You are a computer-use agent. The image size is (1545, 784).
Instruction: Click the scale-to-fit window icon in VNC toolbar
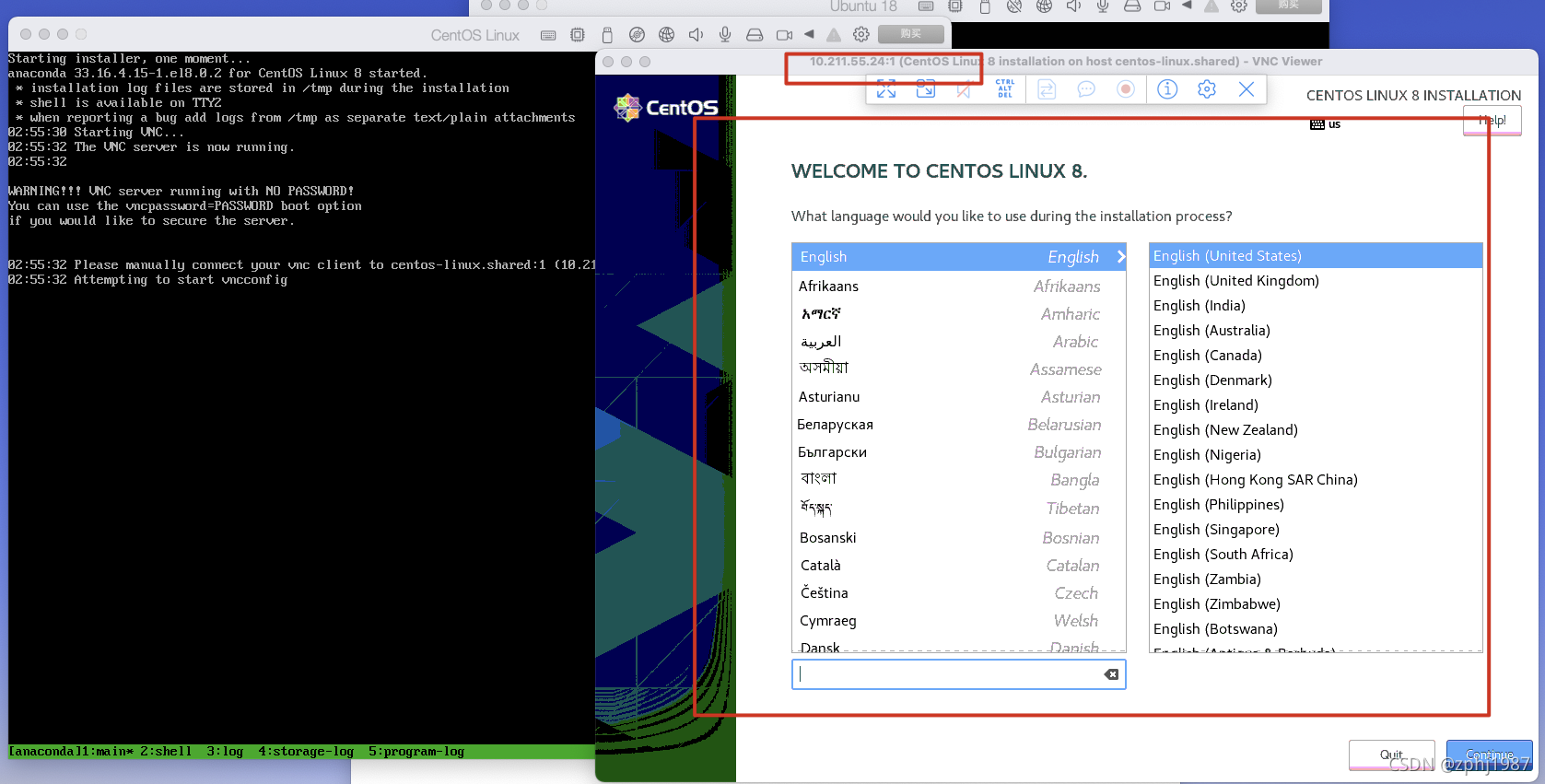click(925, 89)
